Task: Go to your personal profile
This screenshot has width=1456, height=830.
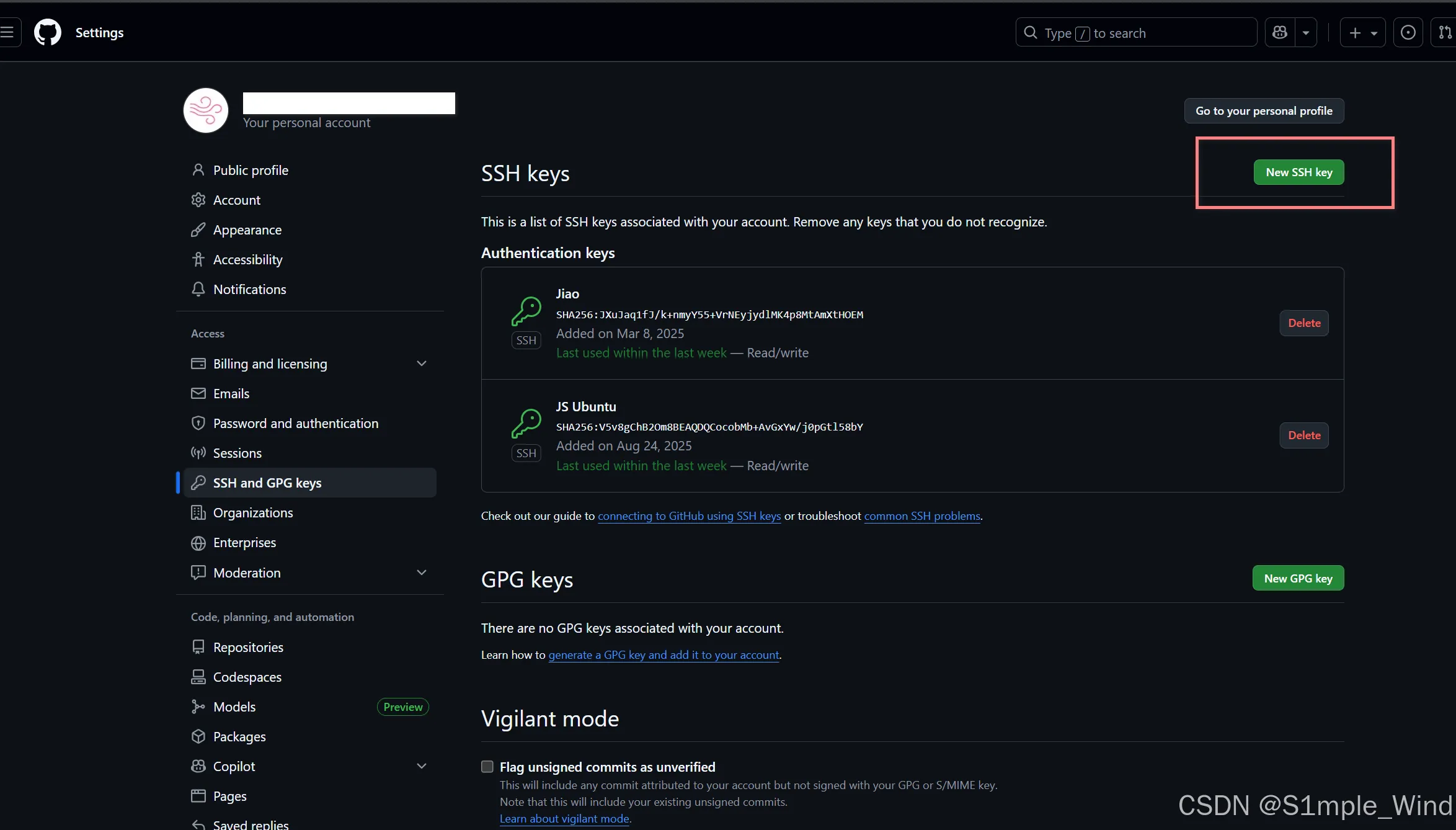Action: (x=1264, y=111)
